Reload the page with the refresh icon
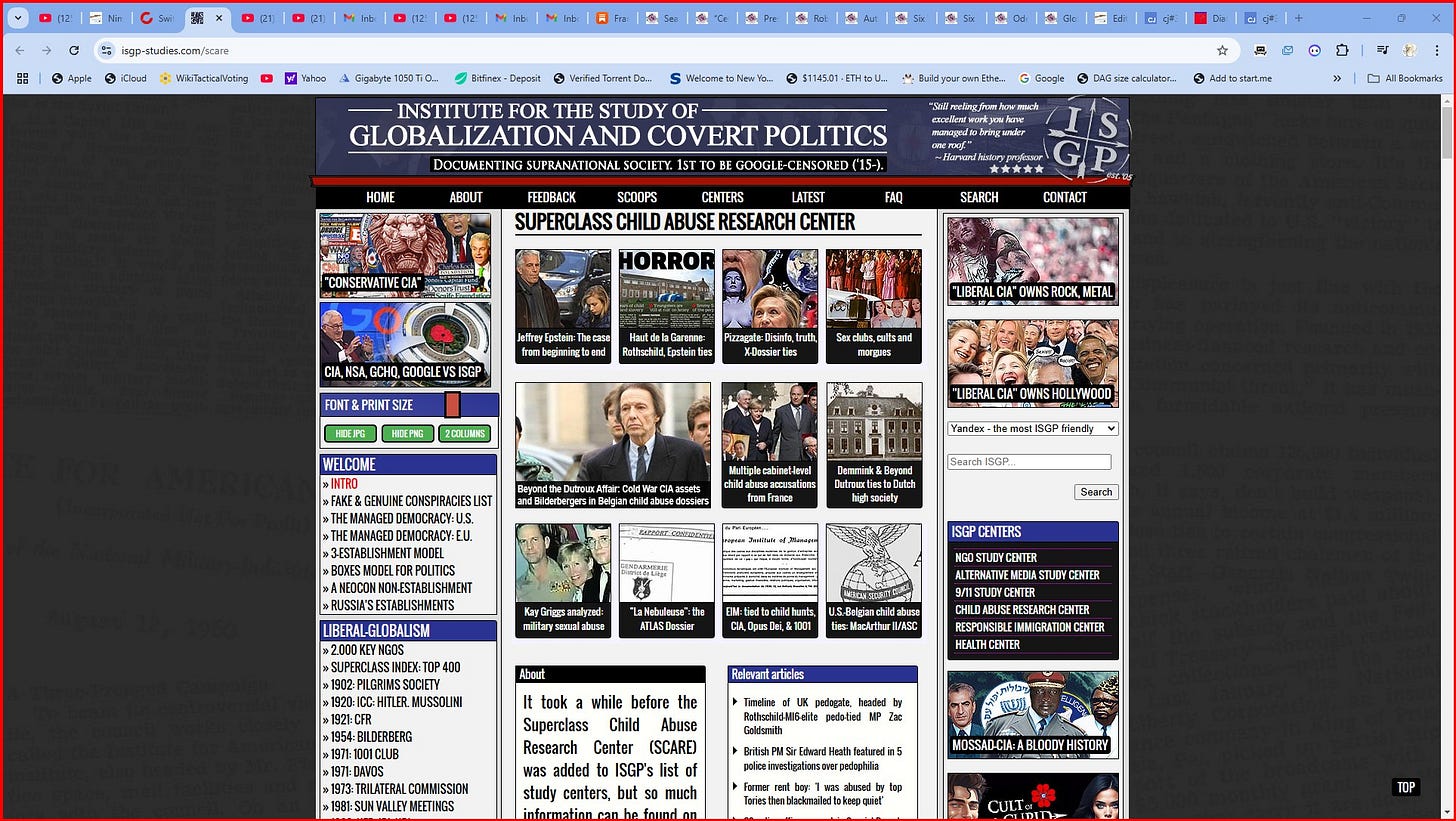Image resolution: width=1456 pixels, height=821 pixels. (74, 50)
